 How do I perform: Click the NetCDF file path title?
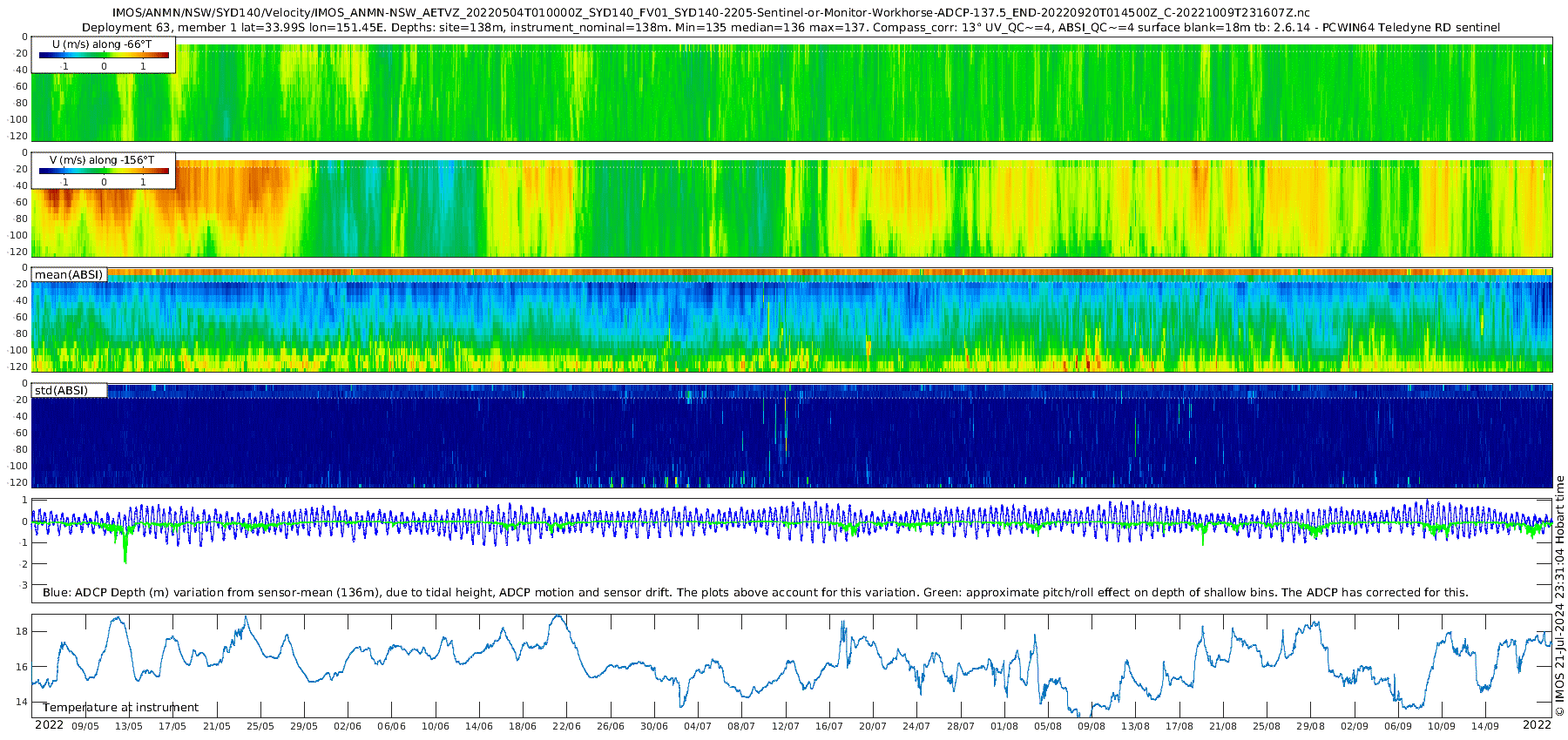point(710,13)
